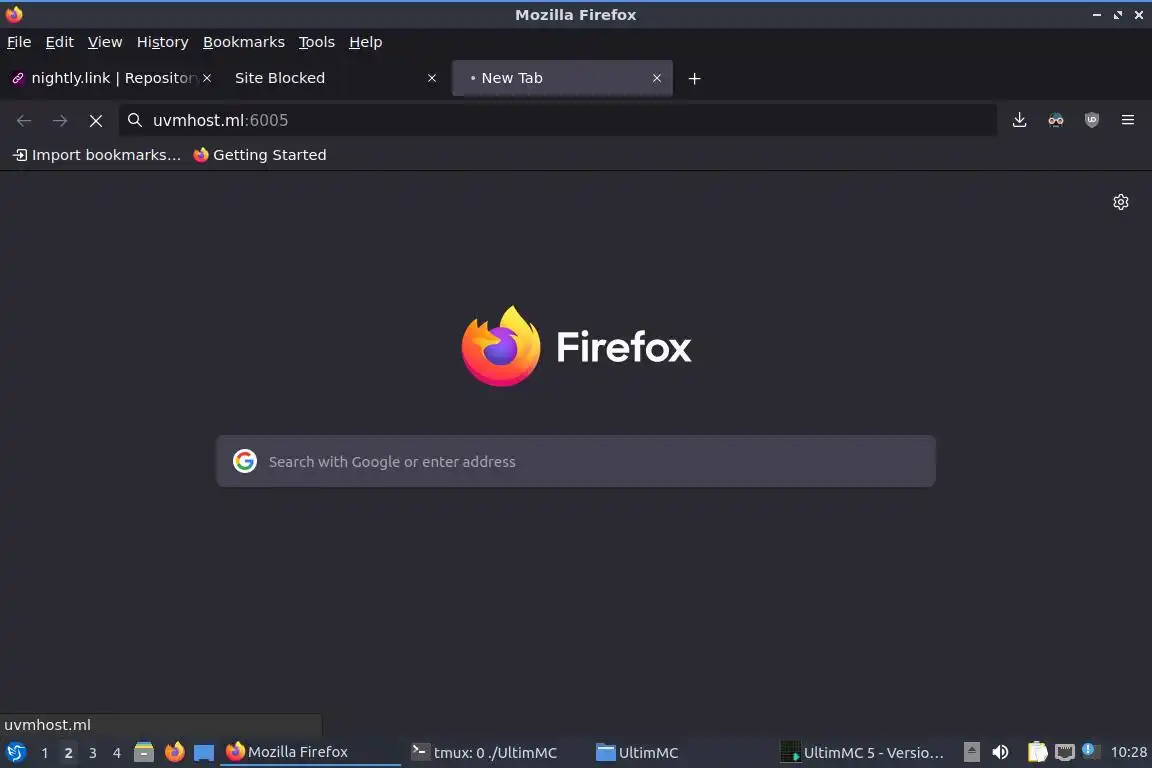This screenshot has width=1152, height=768.
Task: Switch to the UltimMC 5 - Versio... window
Action: (865, 752)
